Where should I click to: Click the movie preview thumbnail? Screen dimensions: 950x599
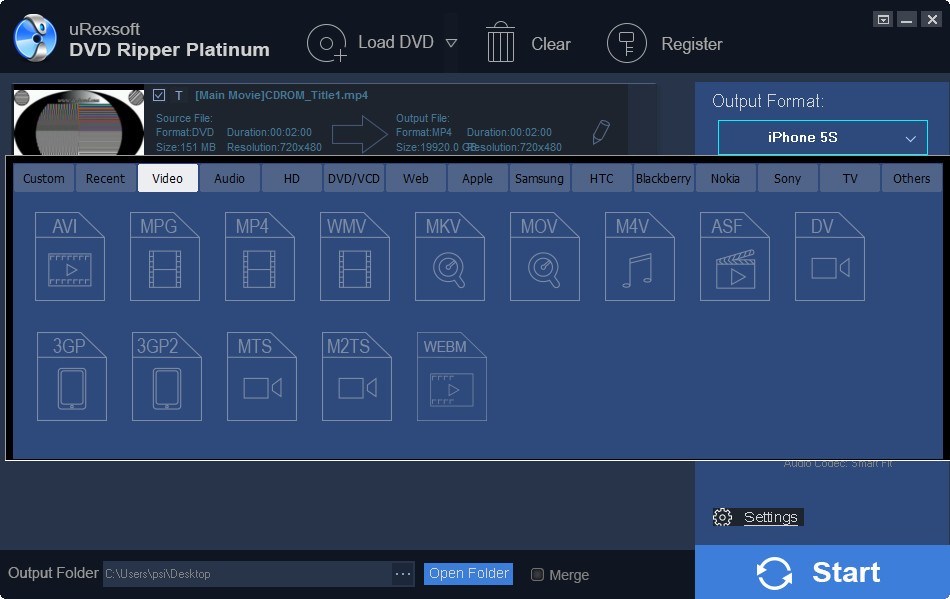[x=79, y=121]
